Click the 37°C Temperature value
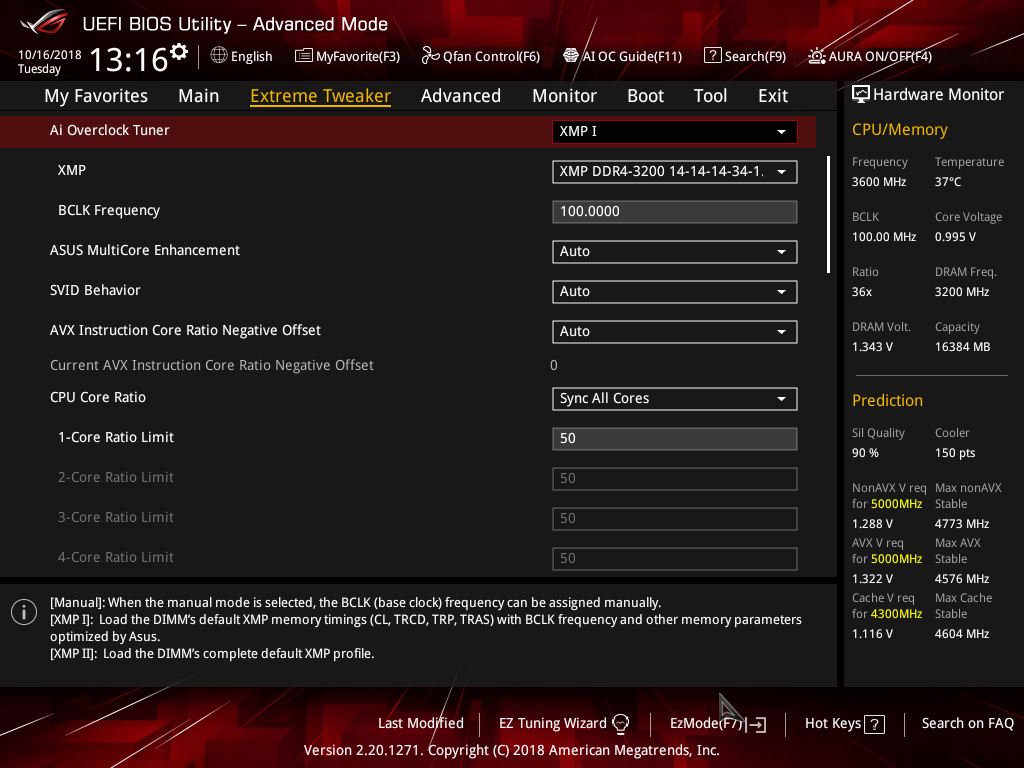 948,182
